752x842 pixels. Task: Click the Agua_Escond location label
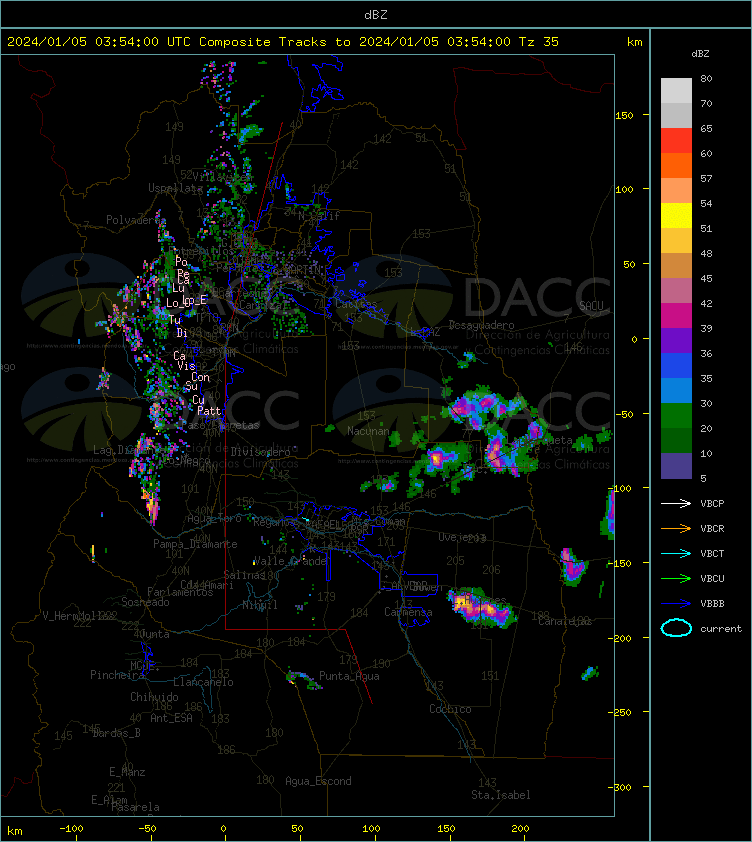pos(318,781)
